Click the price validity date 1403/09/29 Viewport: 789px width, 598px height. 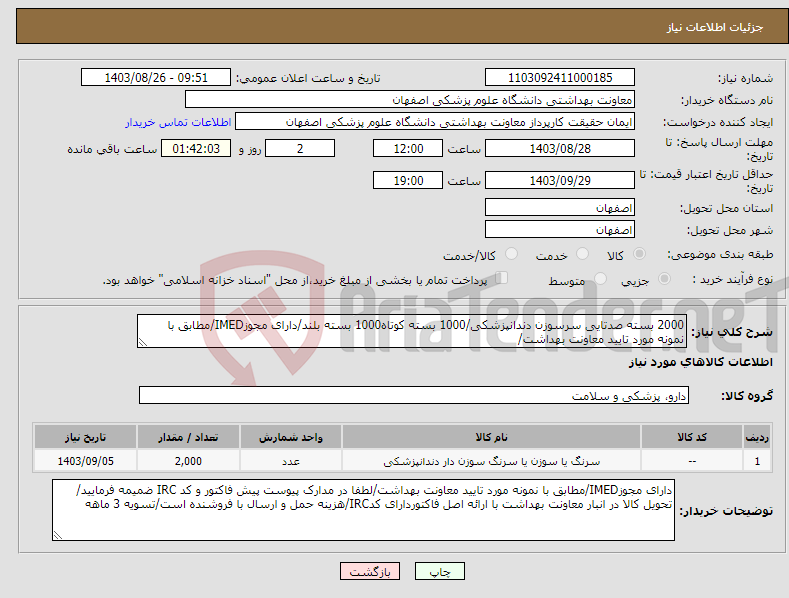pyautogui.click(x=560, y=180)
